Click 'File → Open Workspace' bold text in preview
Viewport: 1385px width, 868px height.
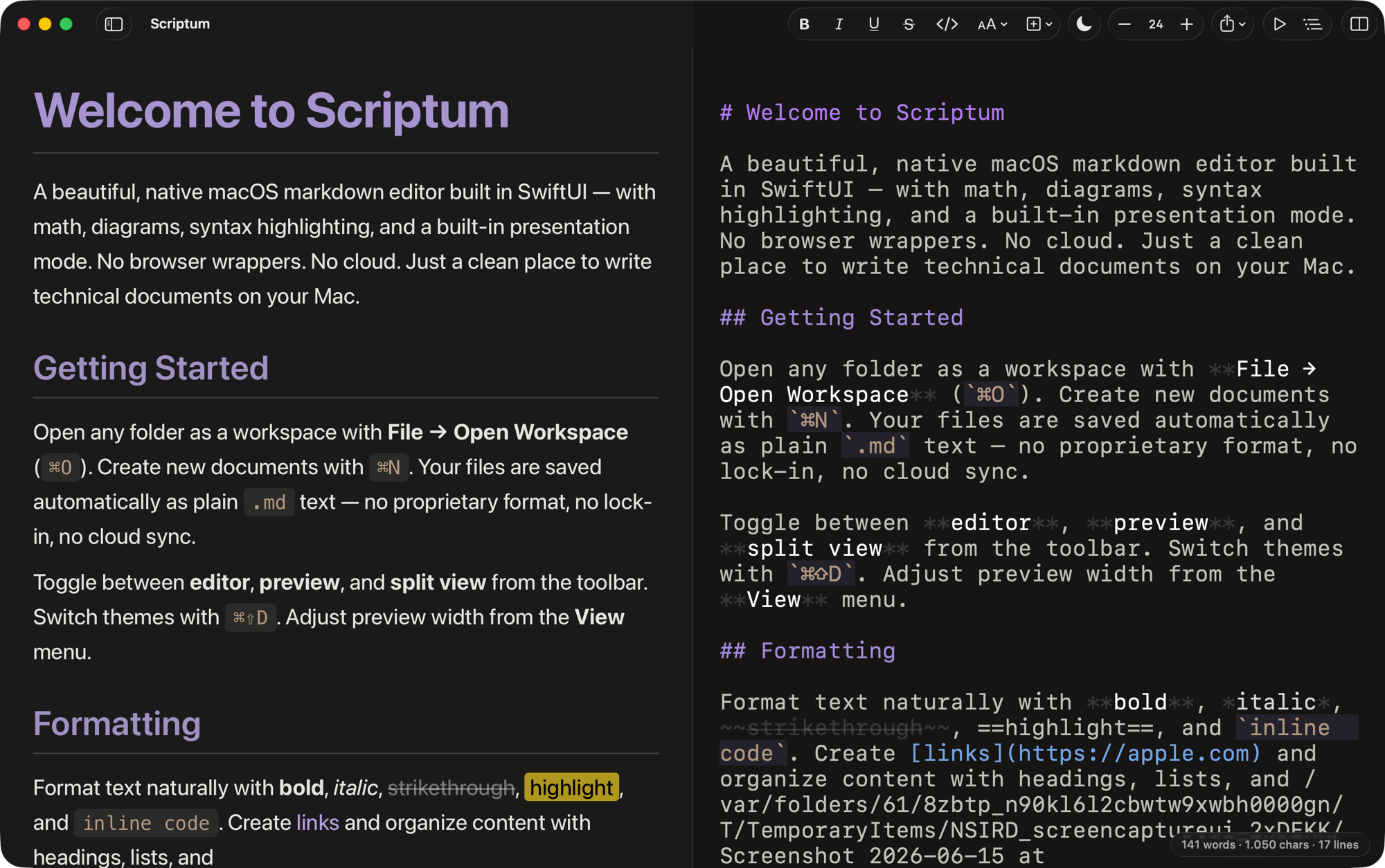(x=508, y=432)
